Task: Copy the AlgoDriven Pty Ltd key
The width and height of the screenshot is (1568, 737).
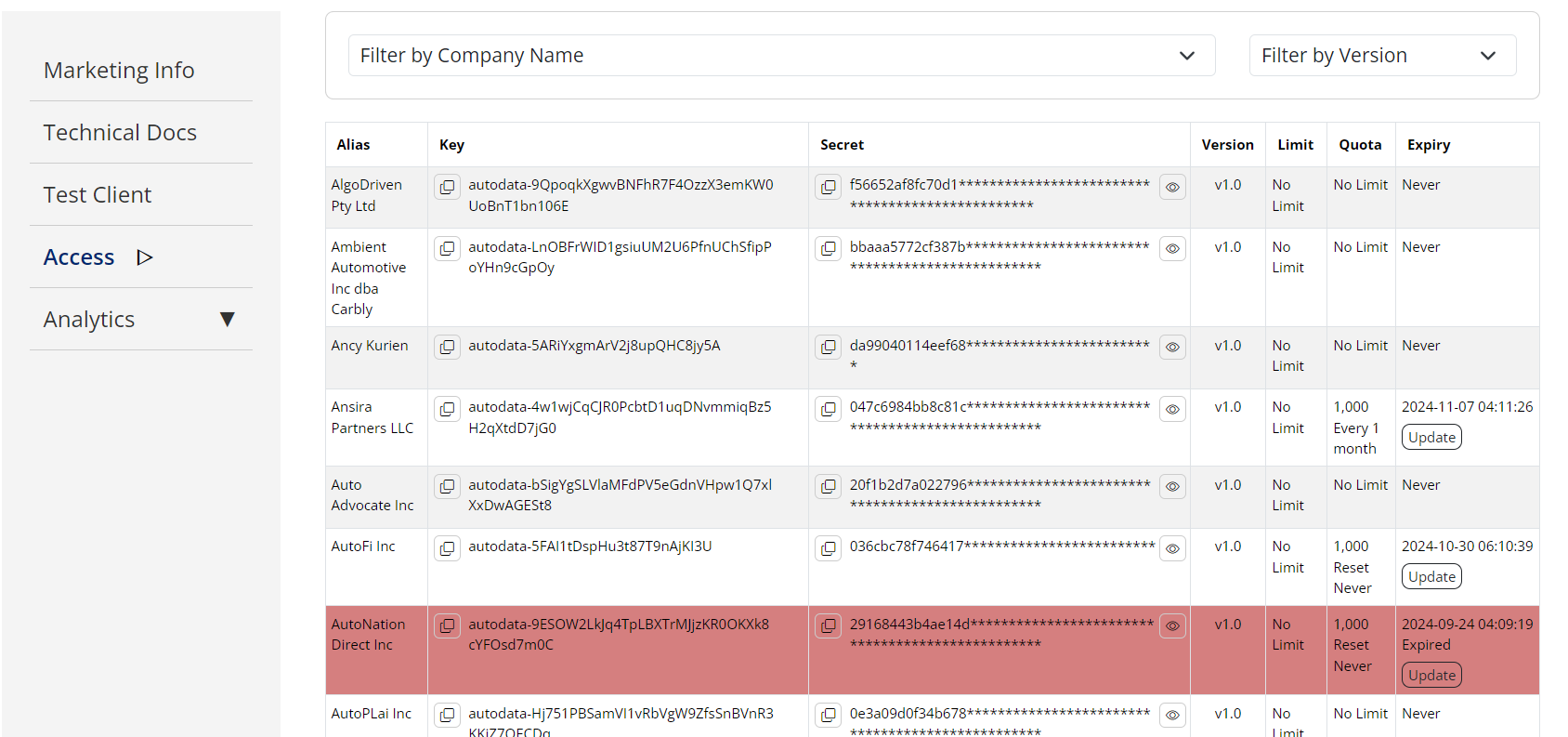Action: (447, 187)
